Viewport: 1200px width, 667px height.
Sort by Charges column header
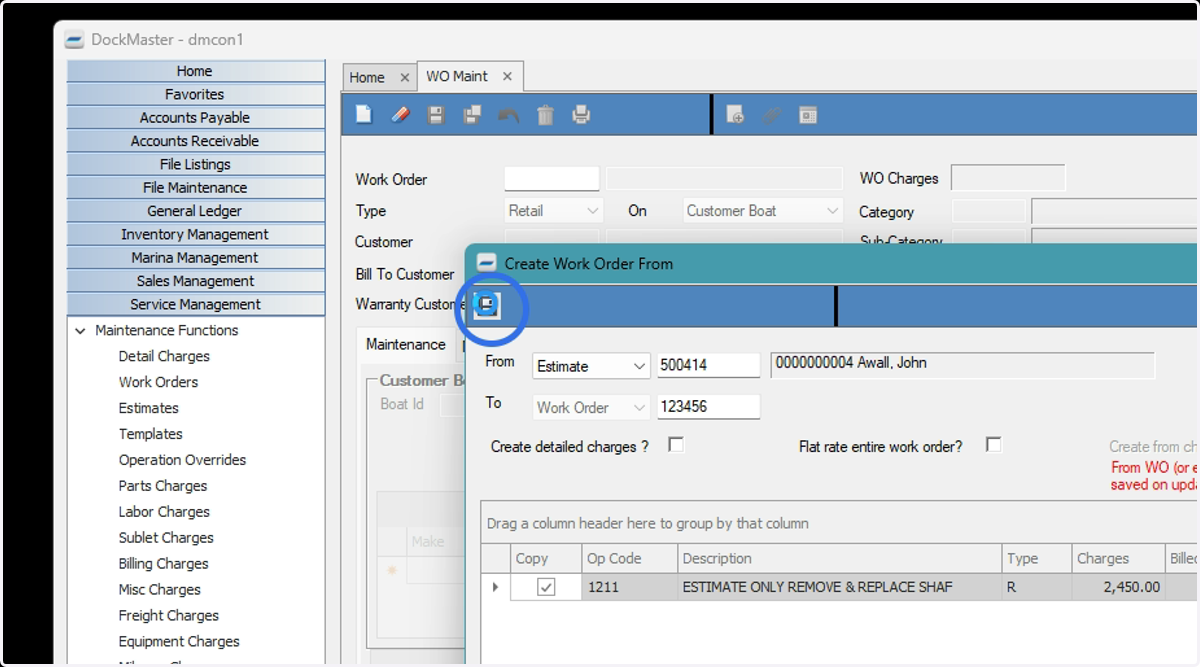1117,558
